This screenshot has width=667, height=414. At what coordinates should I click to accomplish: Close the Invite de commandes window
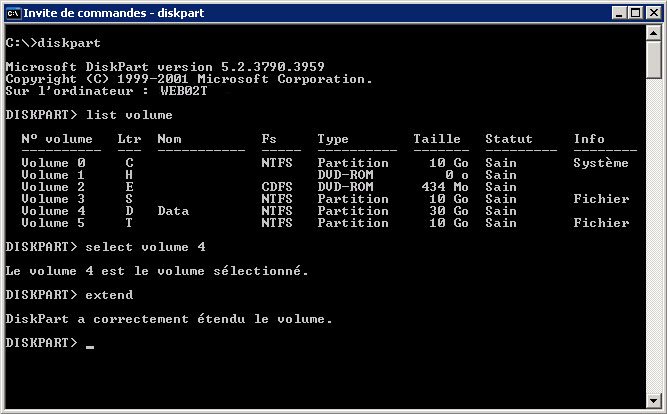(652, 12)
